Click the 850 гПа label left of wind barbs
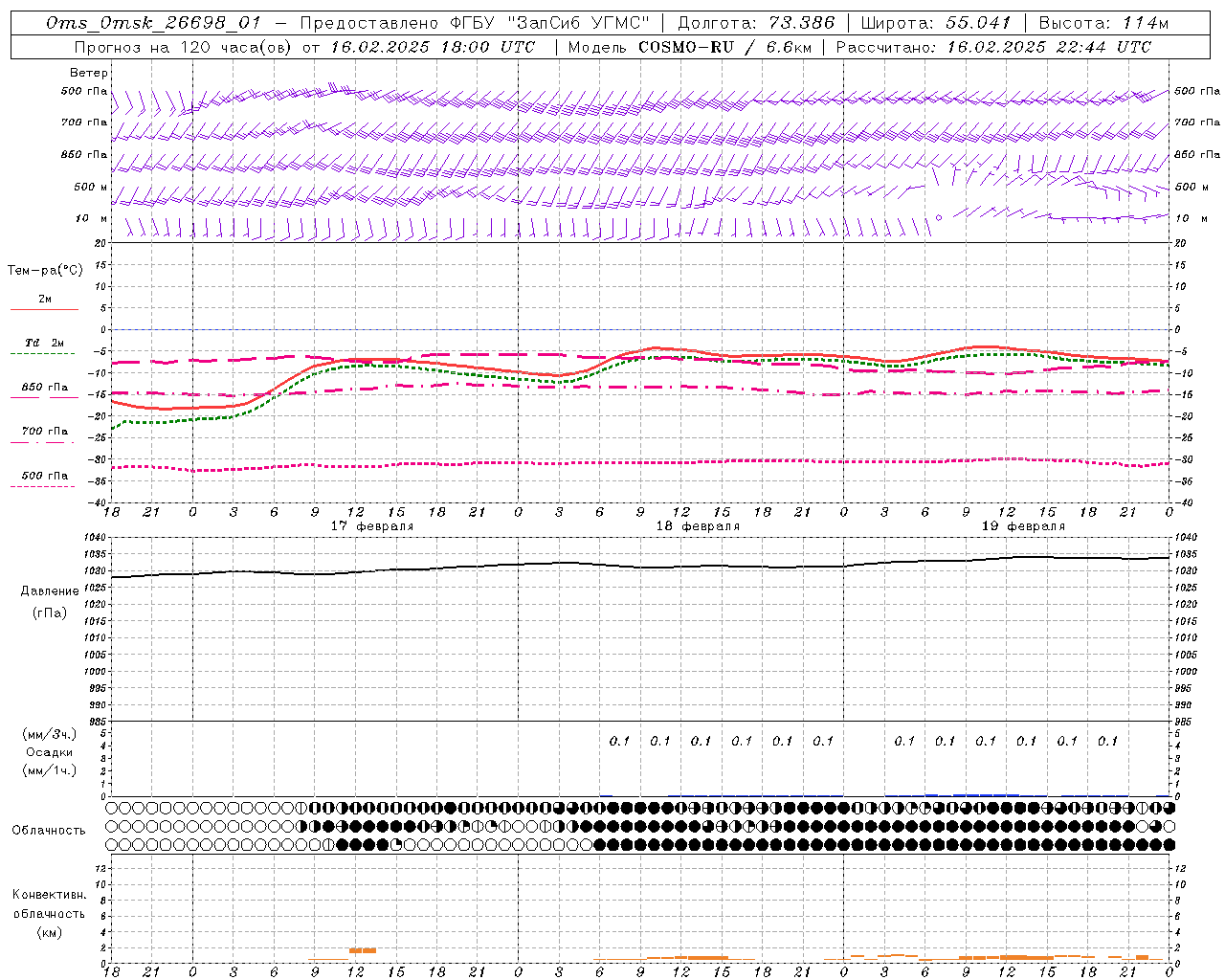The image size is (1225, 980). [x=84, y=154]
